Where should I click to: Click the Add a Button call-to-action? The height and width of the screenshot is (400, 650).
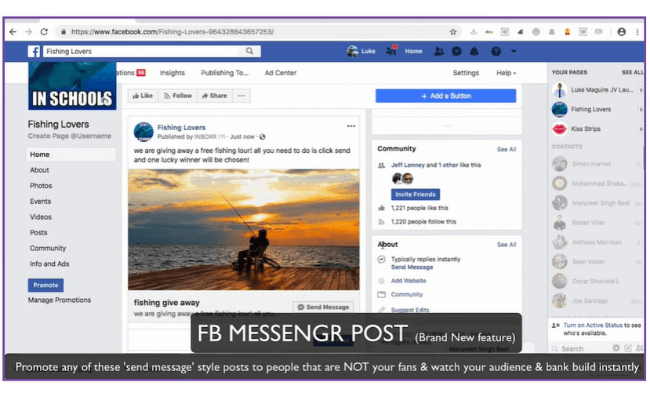(x=446, y=96)
